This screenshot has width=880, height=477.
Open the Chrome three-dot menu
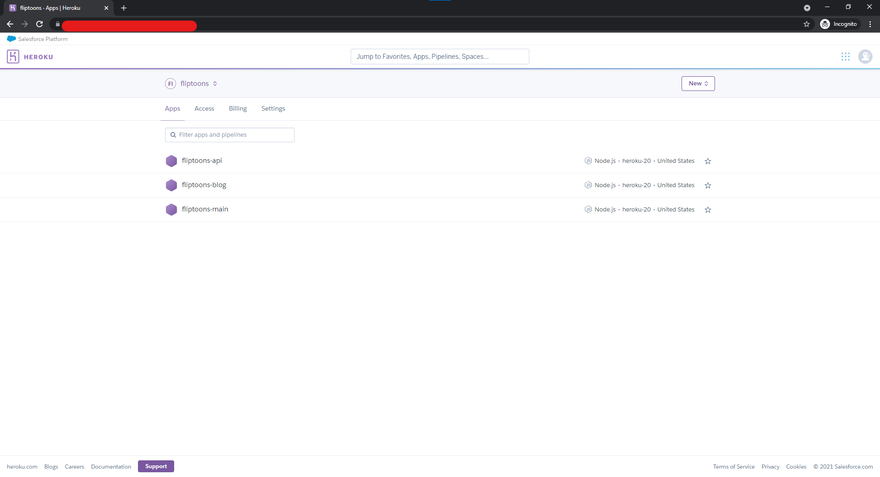[870, 24]
